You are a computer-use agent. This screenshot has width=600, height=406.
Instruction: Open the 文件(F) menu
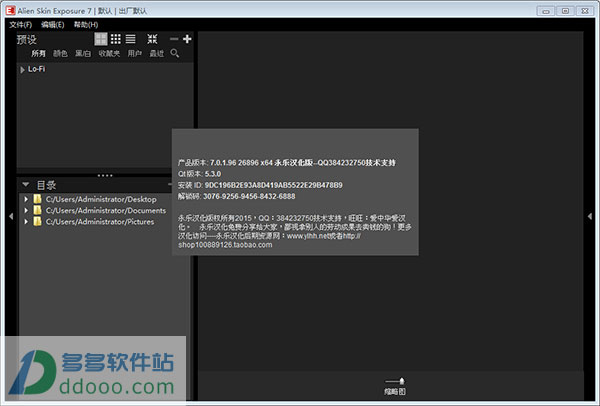[21, 25]
